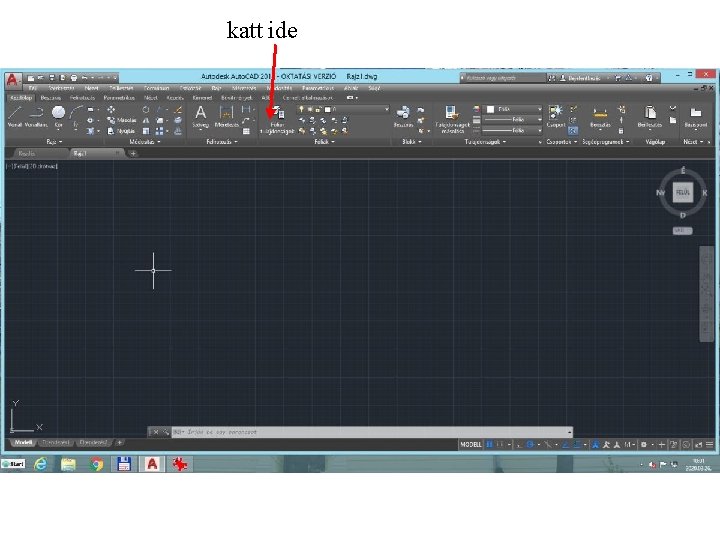Image resolution: width=720 pixels, height=540 pixels.
Task: Open the lineweight dropdown set to Fólia
Action: [x=514, y=120]
